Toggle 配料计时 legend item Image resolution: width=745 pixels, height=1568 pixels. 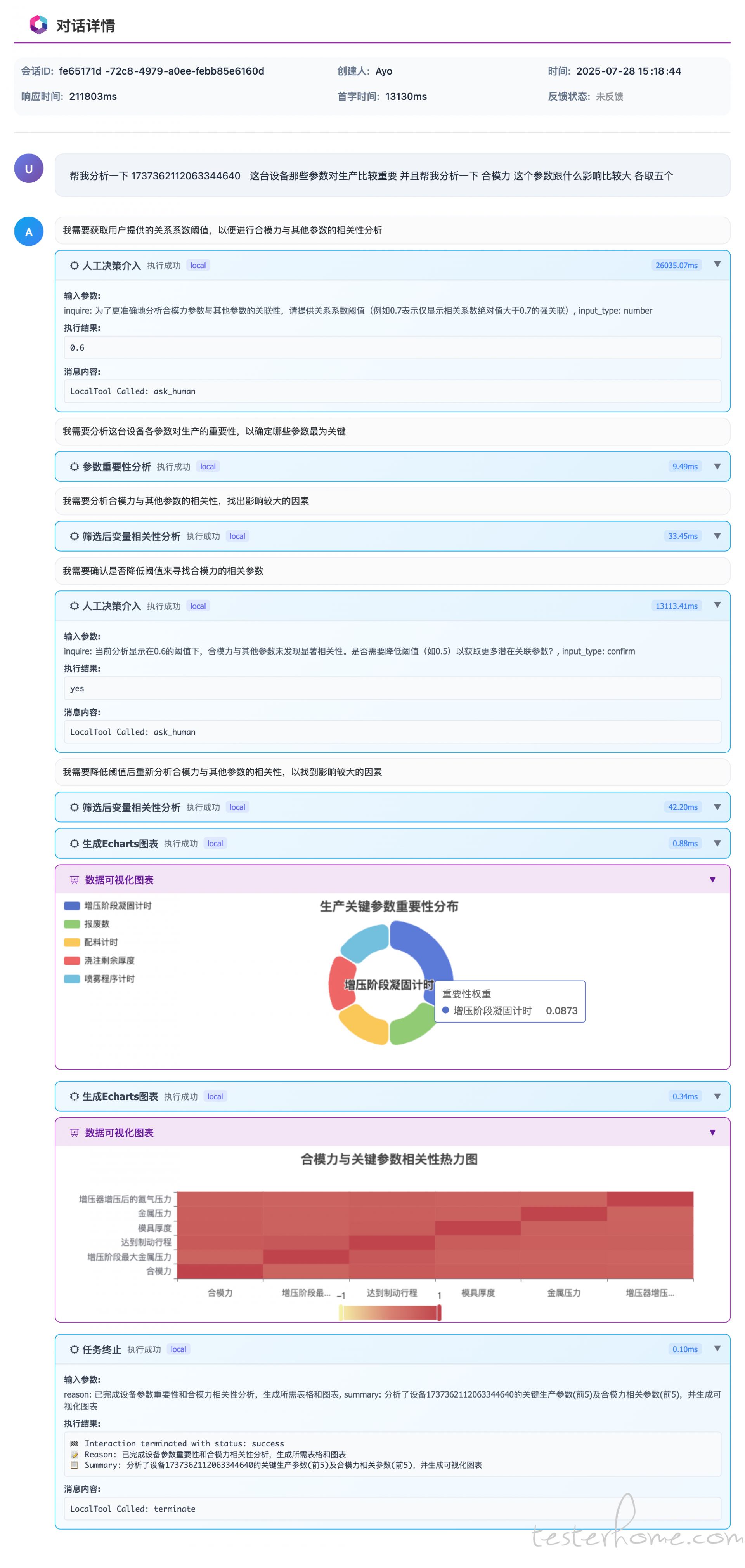coord(91,942)
